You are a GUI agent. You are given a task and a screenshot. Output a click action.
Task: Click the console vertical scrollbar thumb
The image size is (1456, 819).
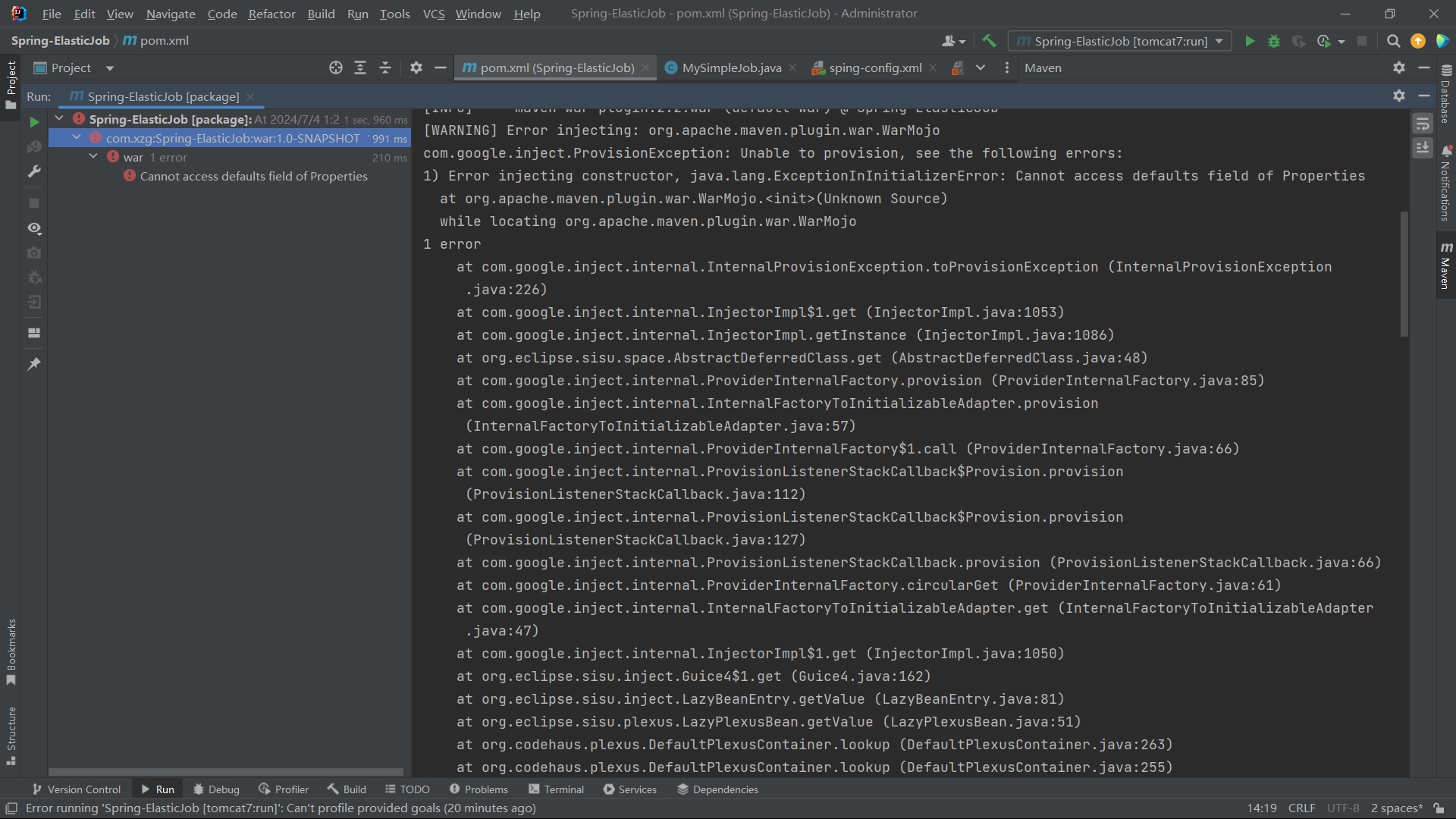pyautogui.click(x=1404, y=274)
